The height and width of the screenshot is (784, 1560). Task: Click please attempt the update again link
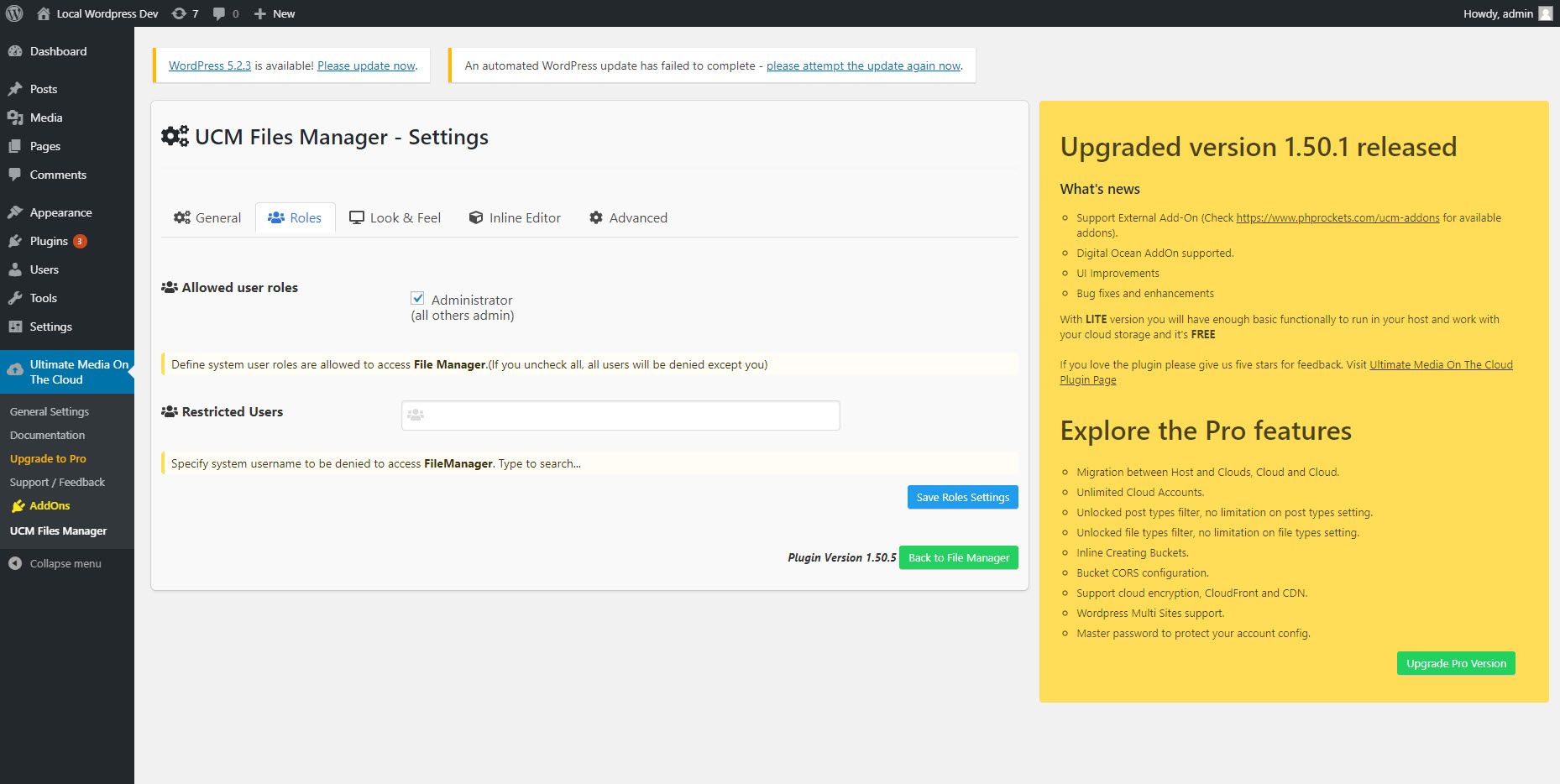[864, 65]
